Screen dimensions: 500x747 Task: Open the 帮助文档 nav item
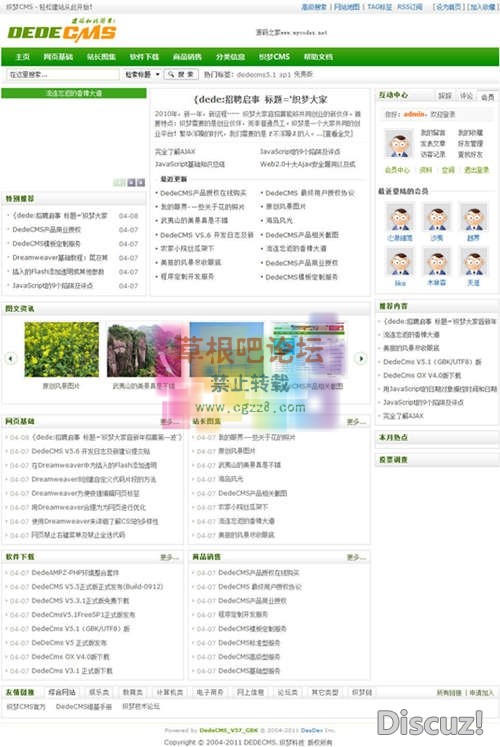[318, 57]
